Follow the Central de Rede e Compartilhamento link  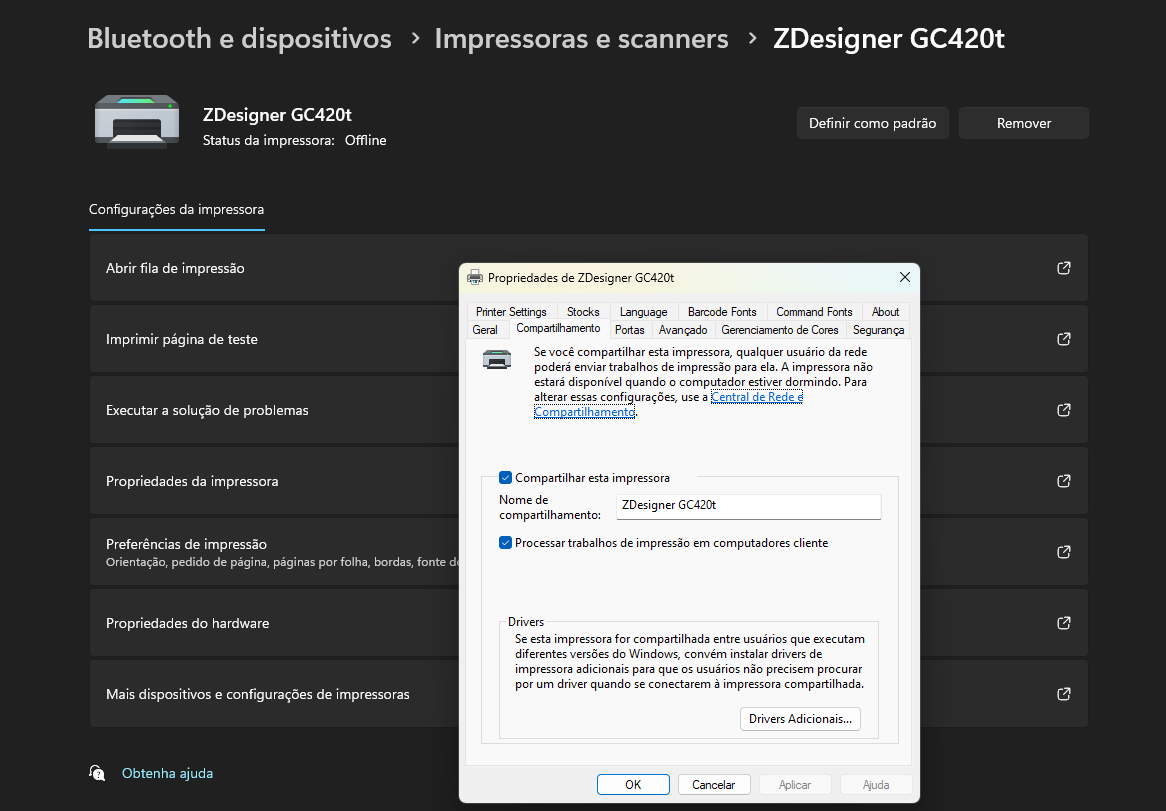click(756, 397)
